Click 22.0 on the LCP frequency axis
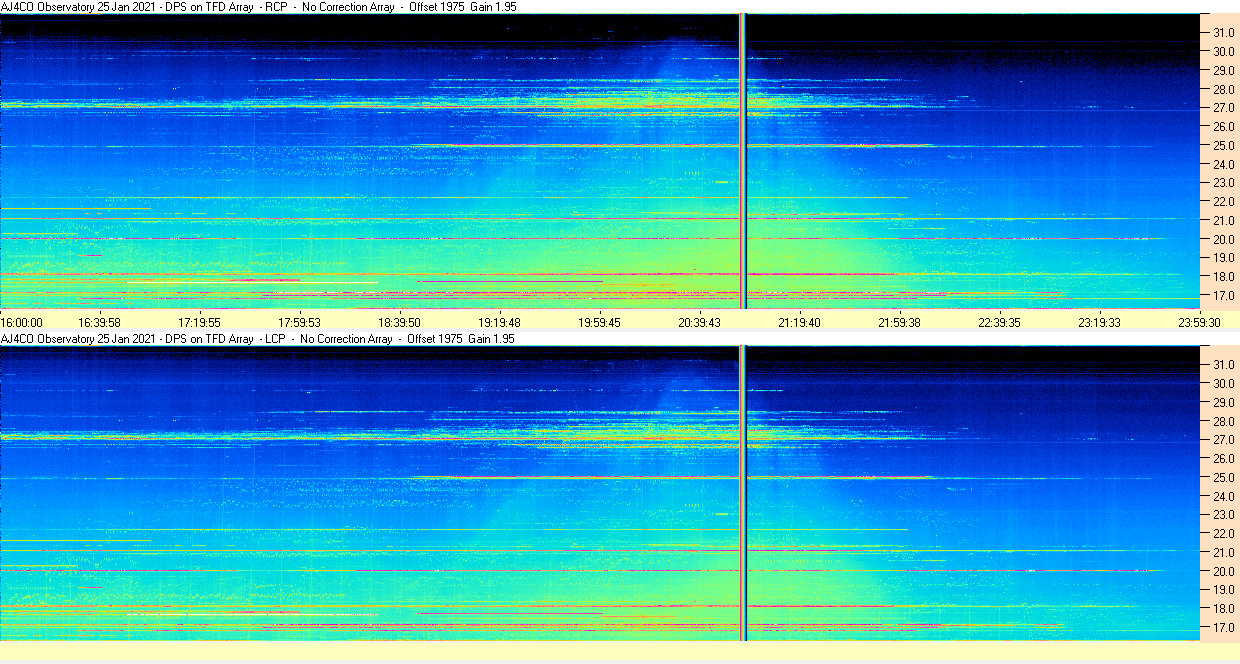 click(x=1224, y=534)
